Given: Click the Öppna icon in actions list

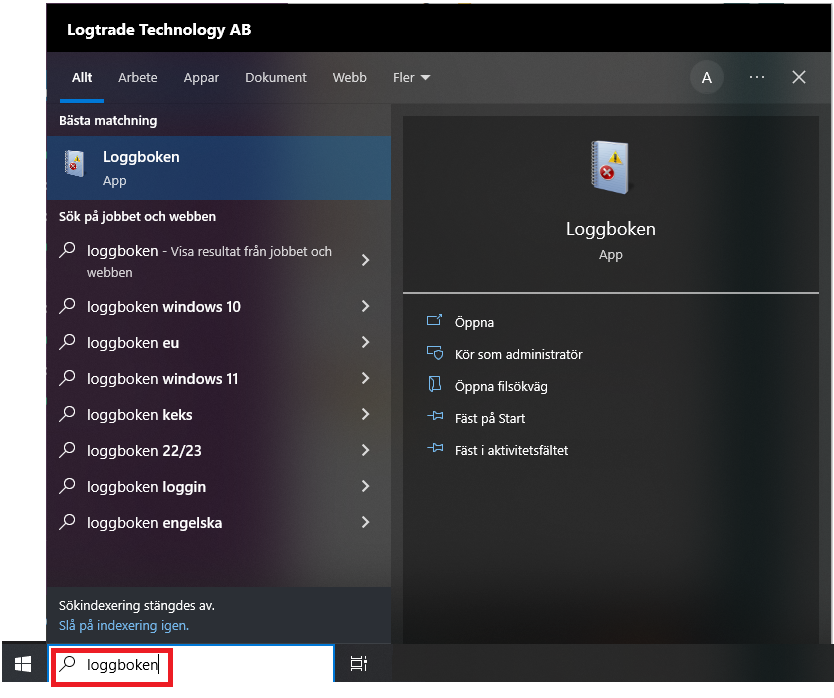Looking at the screenshot, I should pyautogui.click(x=434, y=320).
